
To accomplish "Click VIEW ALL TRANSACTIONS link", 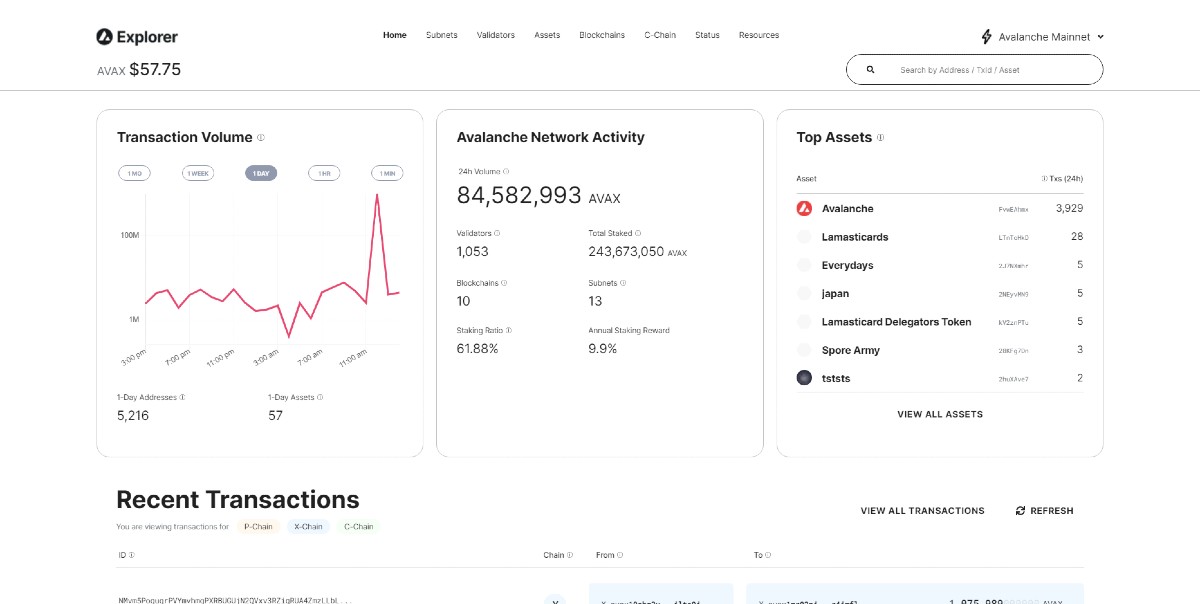I will [x=922, y=511].
